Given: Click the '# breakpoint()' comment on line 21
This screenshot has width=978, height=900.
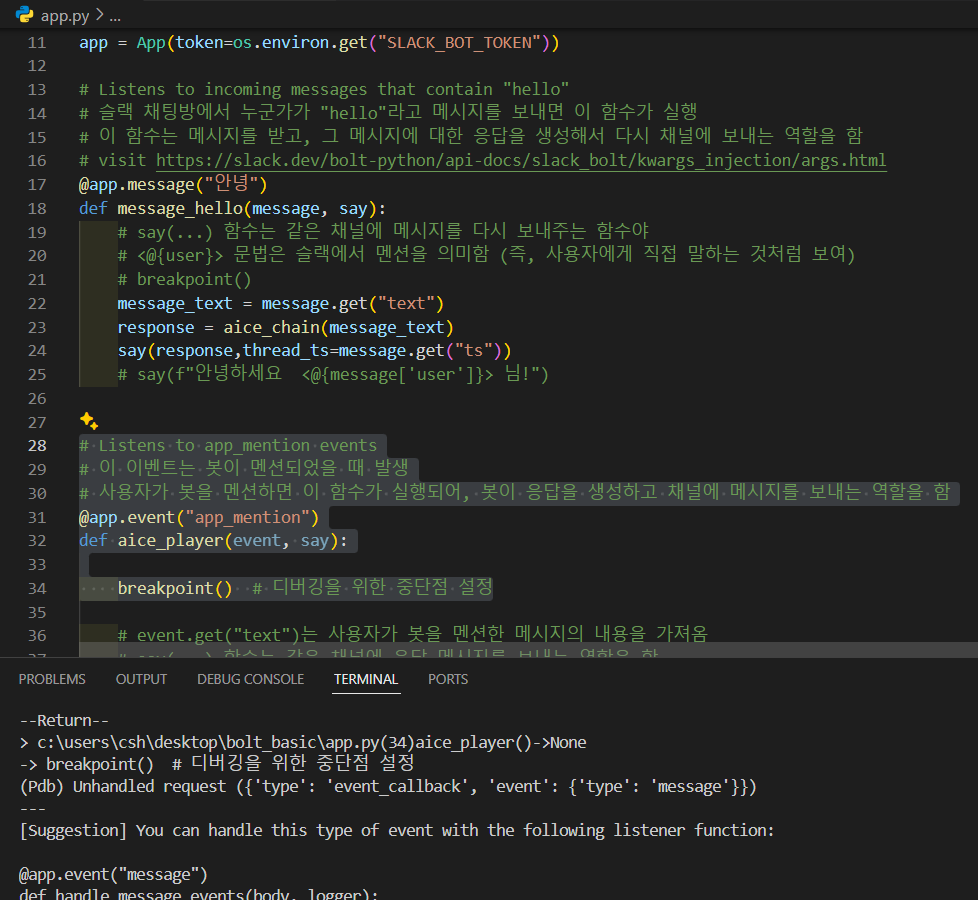Looking at the screenshot, I should click(185, 279).
